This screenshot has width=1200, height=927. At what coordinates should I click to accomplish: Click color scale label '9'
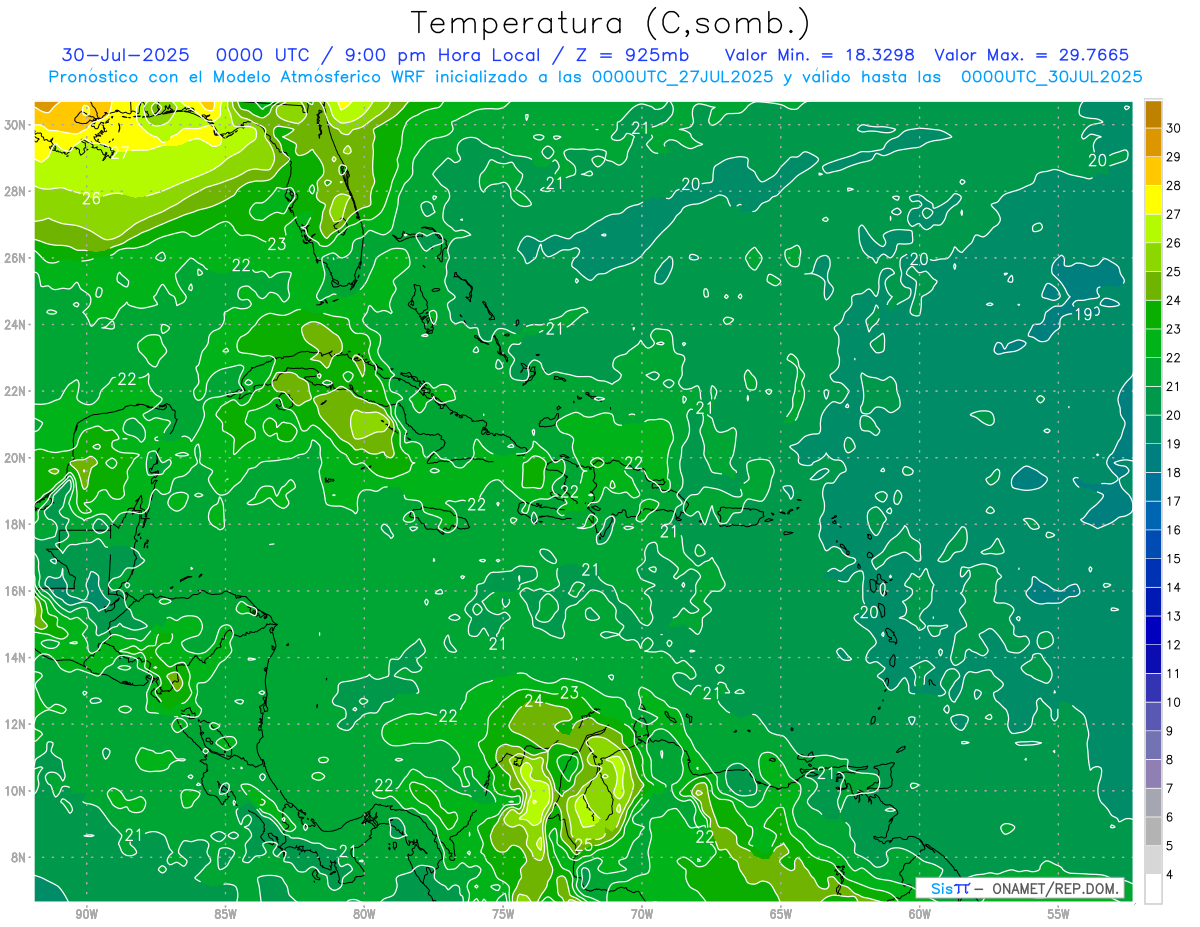pos(1171,731)
